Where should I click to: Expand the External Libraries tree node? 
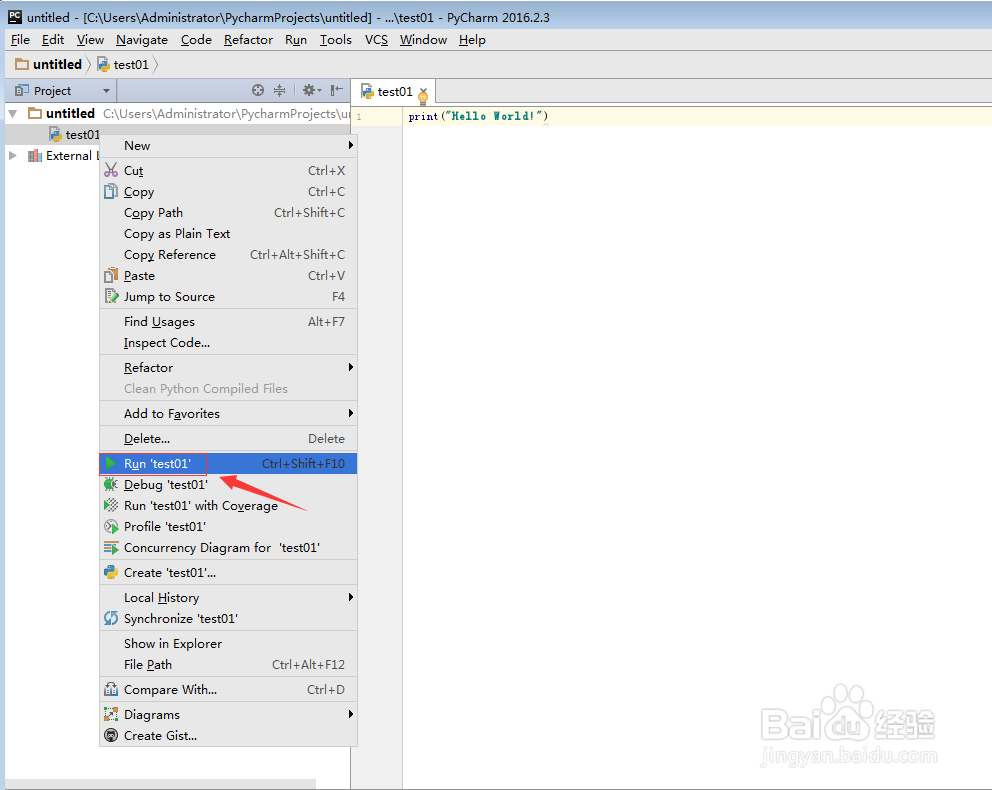tap(13, 156)
